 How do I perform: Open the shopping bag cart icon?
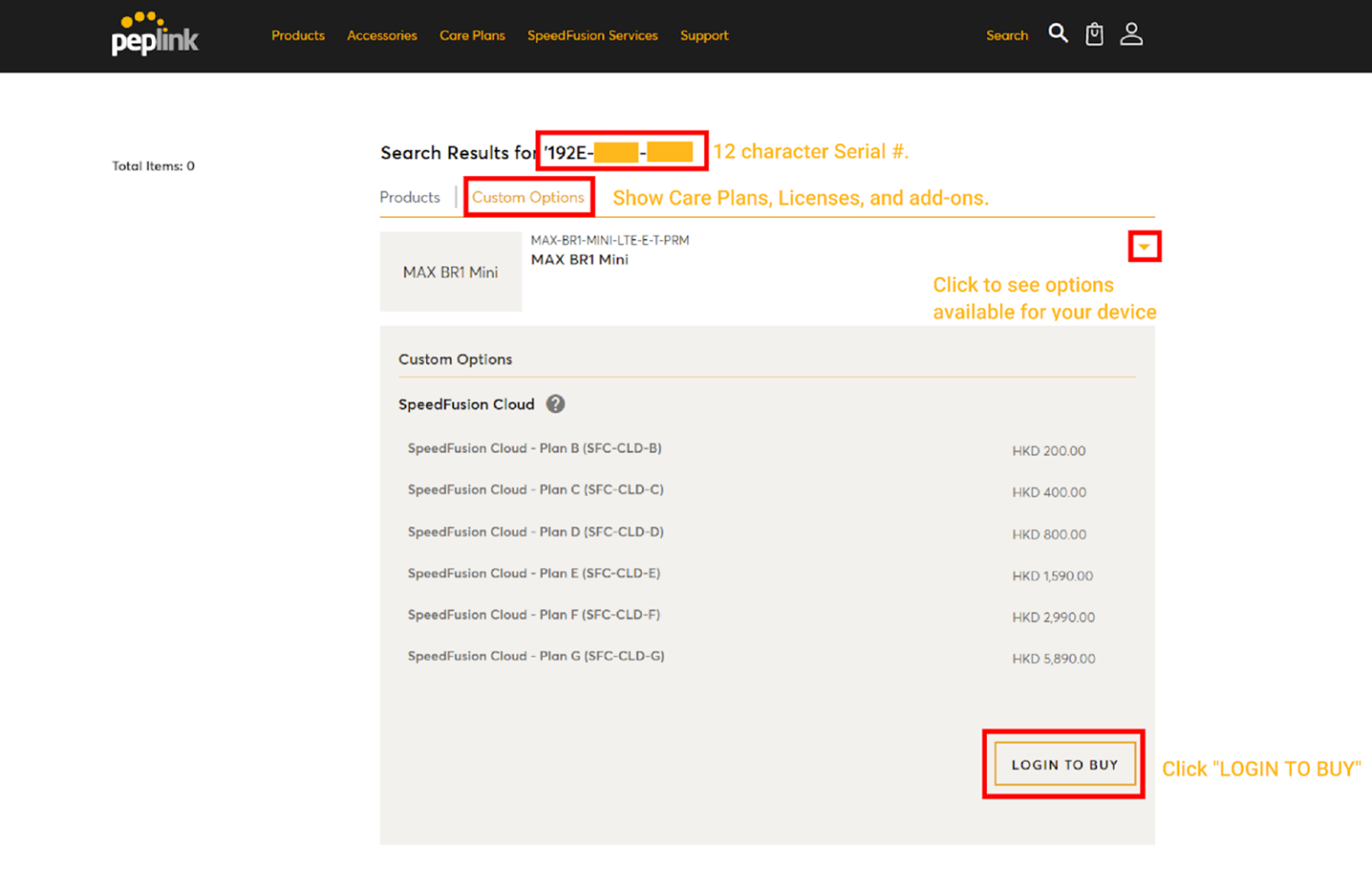(x=1094, y=34)
